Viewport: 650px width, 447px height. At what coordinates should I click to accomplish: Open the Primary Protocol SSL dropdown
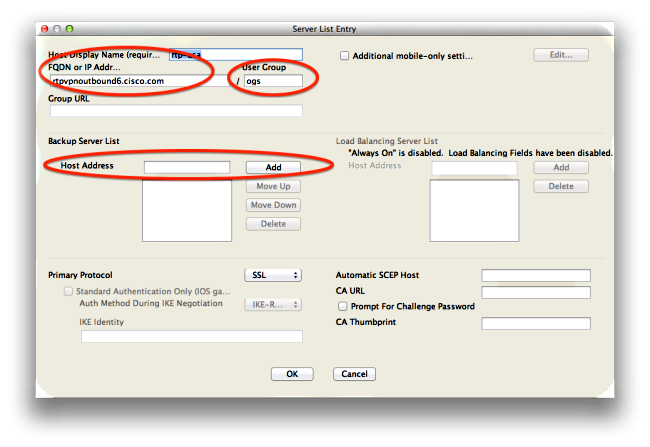tap(273, 275)
